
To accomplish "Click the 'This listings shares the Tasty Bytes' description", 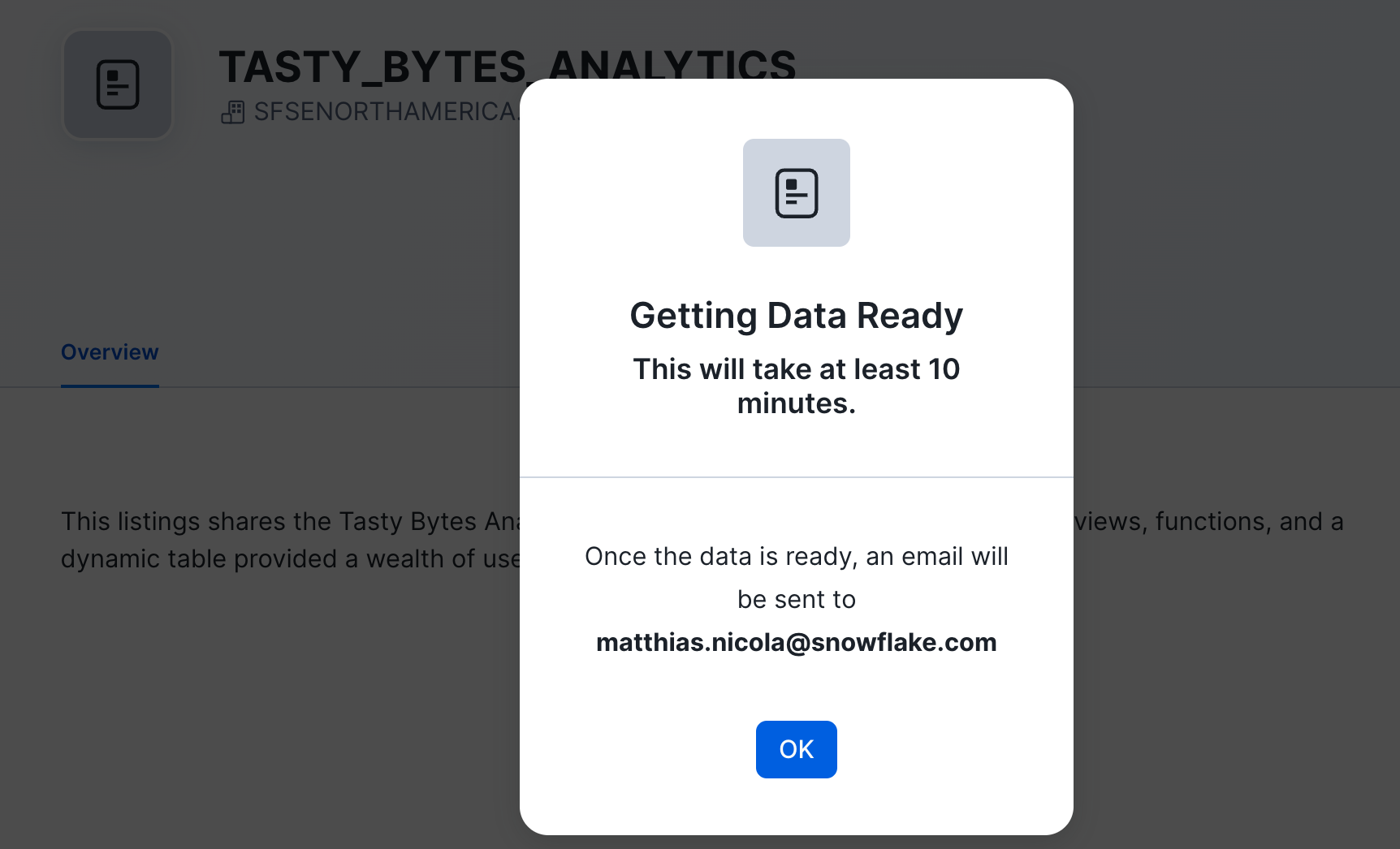I will 289,521.
